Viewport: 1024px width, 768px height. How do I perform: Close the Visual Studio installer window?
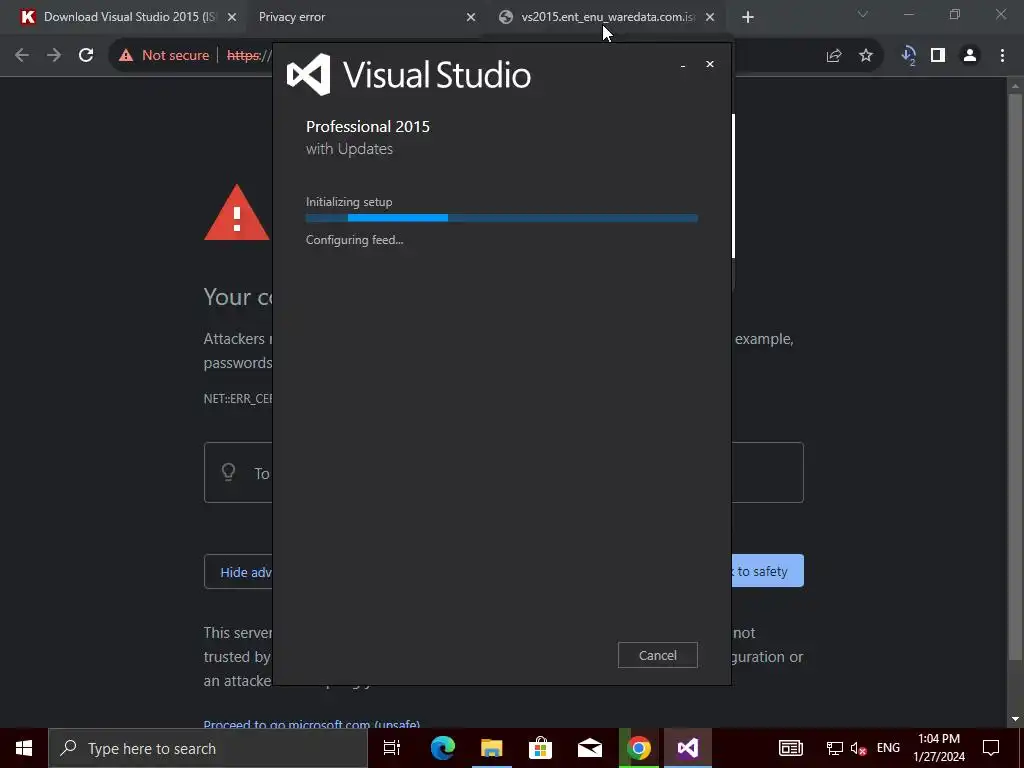[710, 64]
